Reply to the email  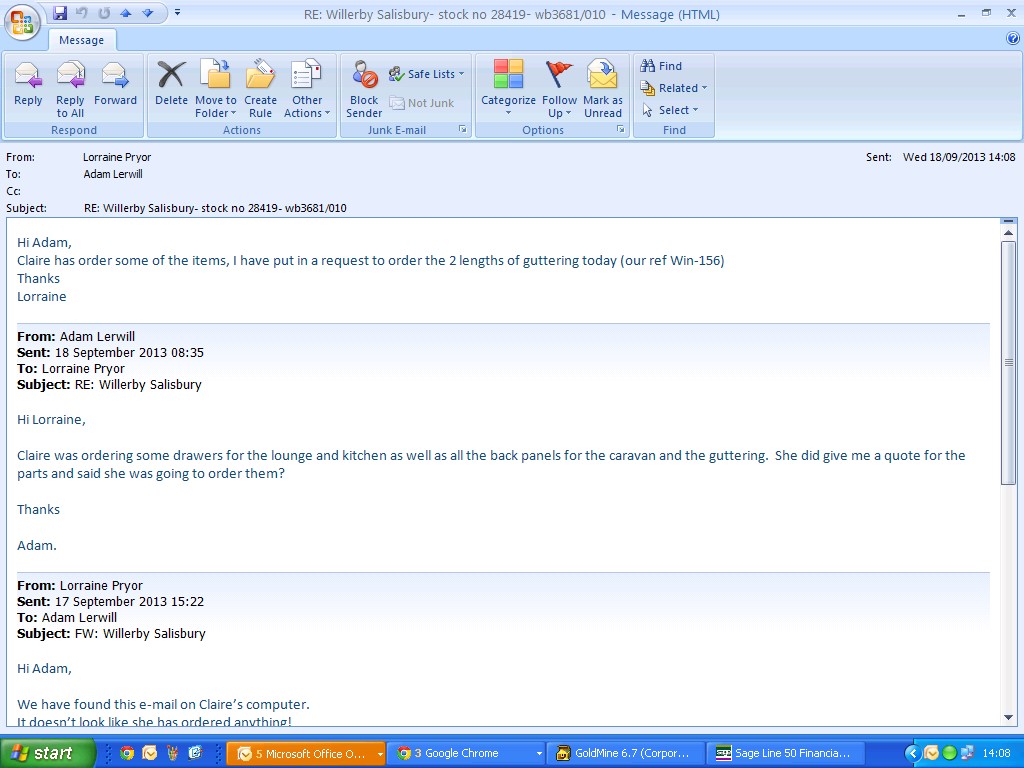coord(28,84)
